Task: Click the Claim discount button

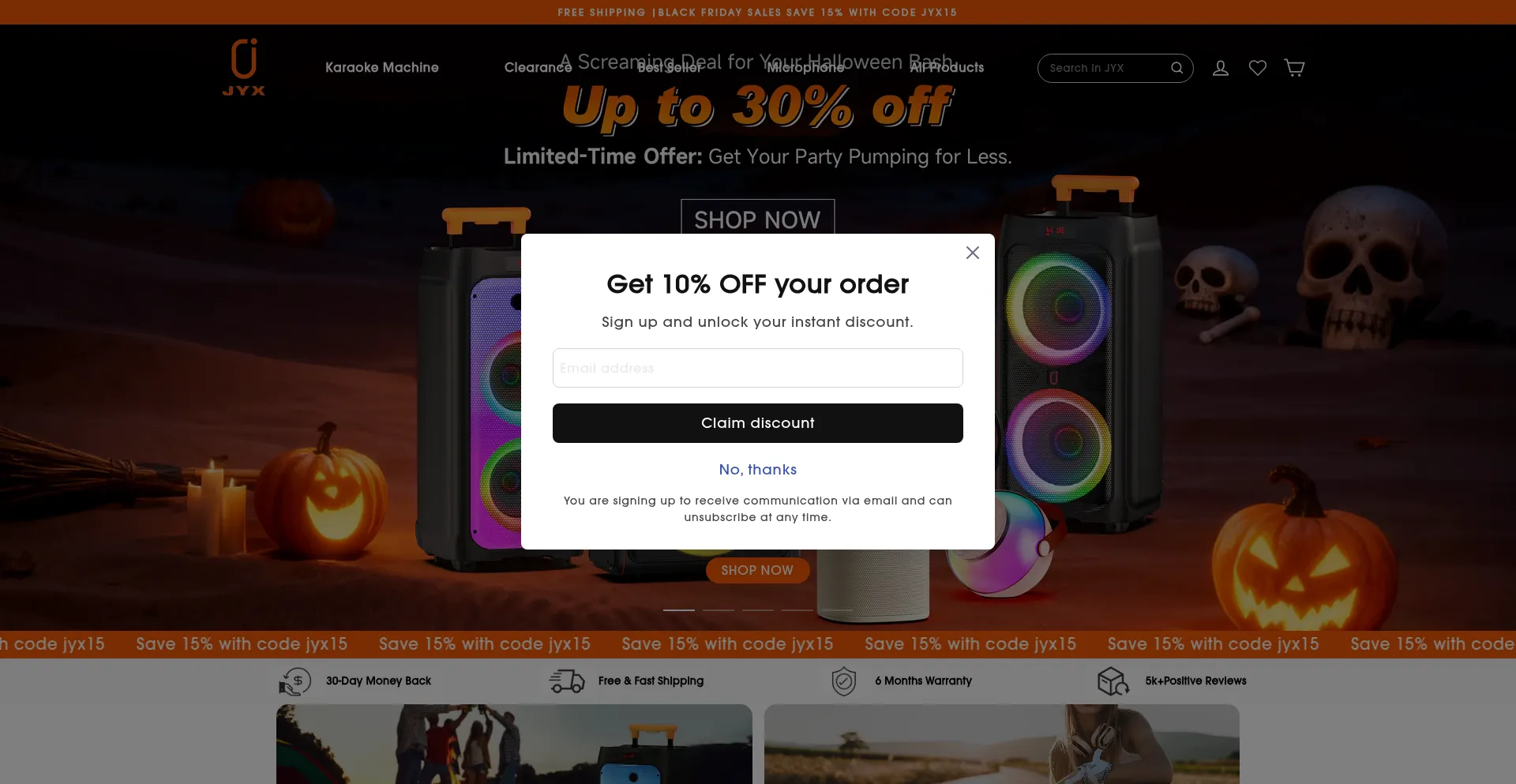Action: click(x=758, y=423)
